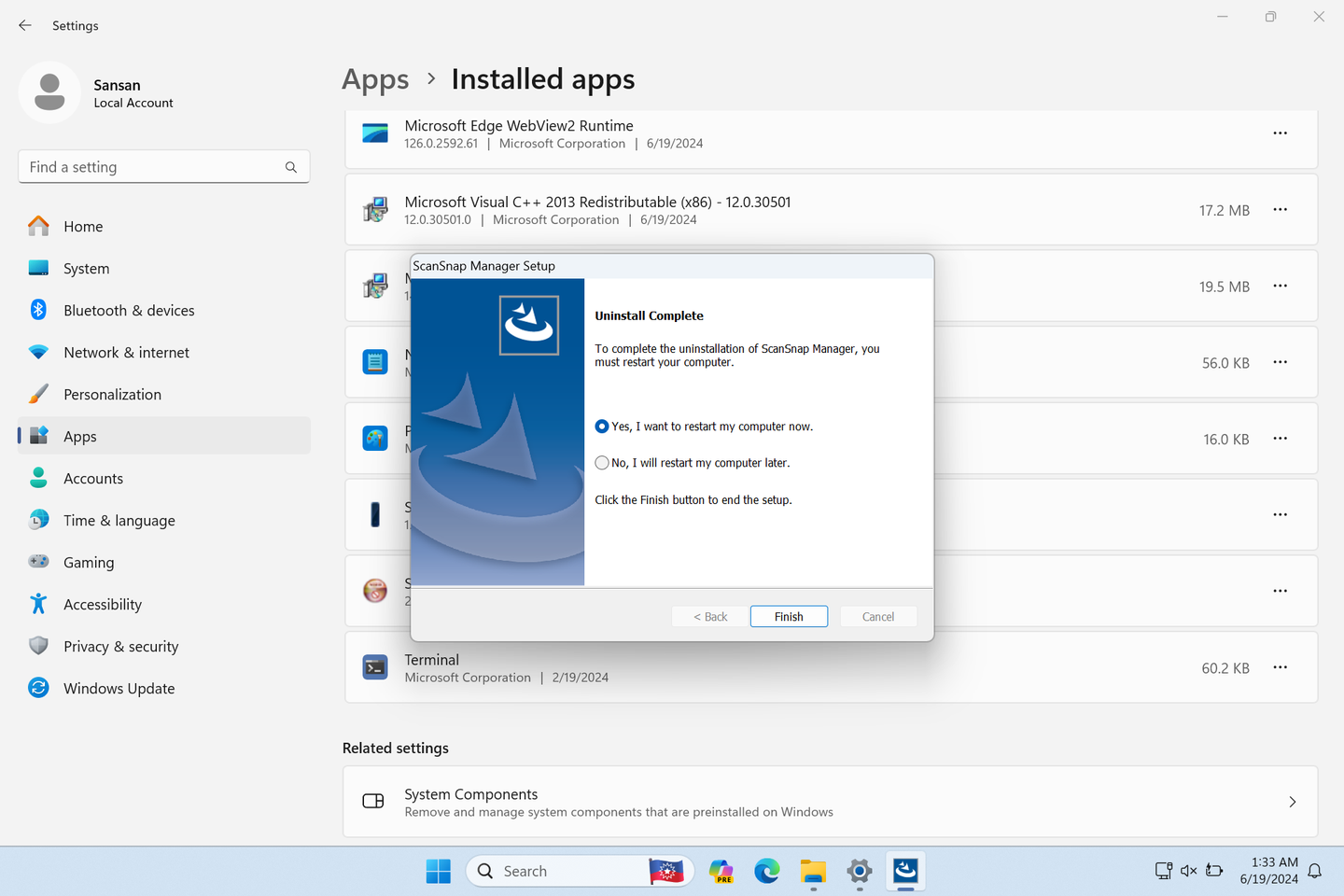1344x896 pixels.
Task: Open File Explorer from the taskbar
Action: coord(812,871)
